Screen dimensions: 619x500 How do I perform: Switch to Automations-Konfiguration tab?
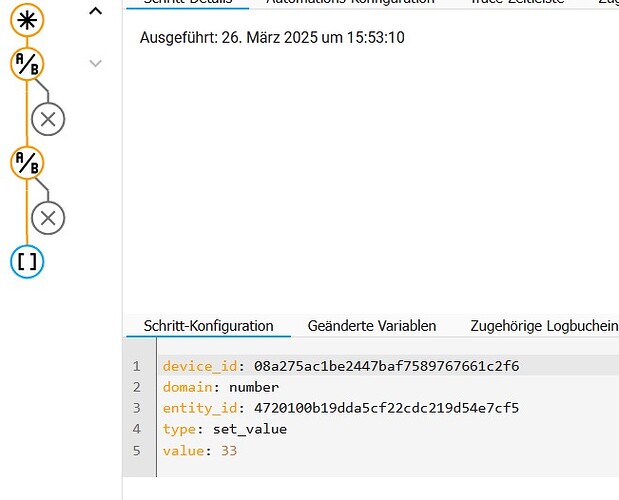(x=351, y=2)
